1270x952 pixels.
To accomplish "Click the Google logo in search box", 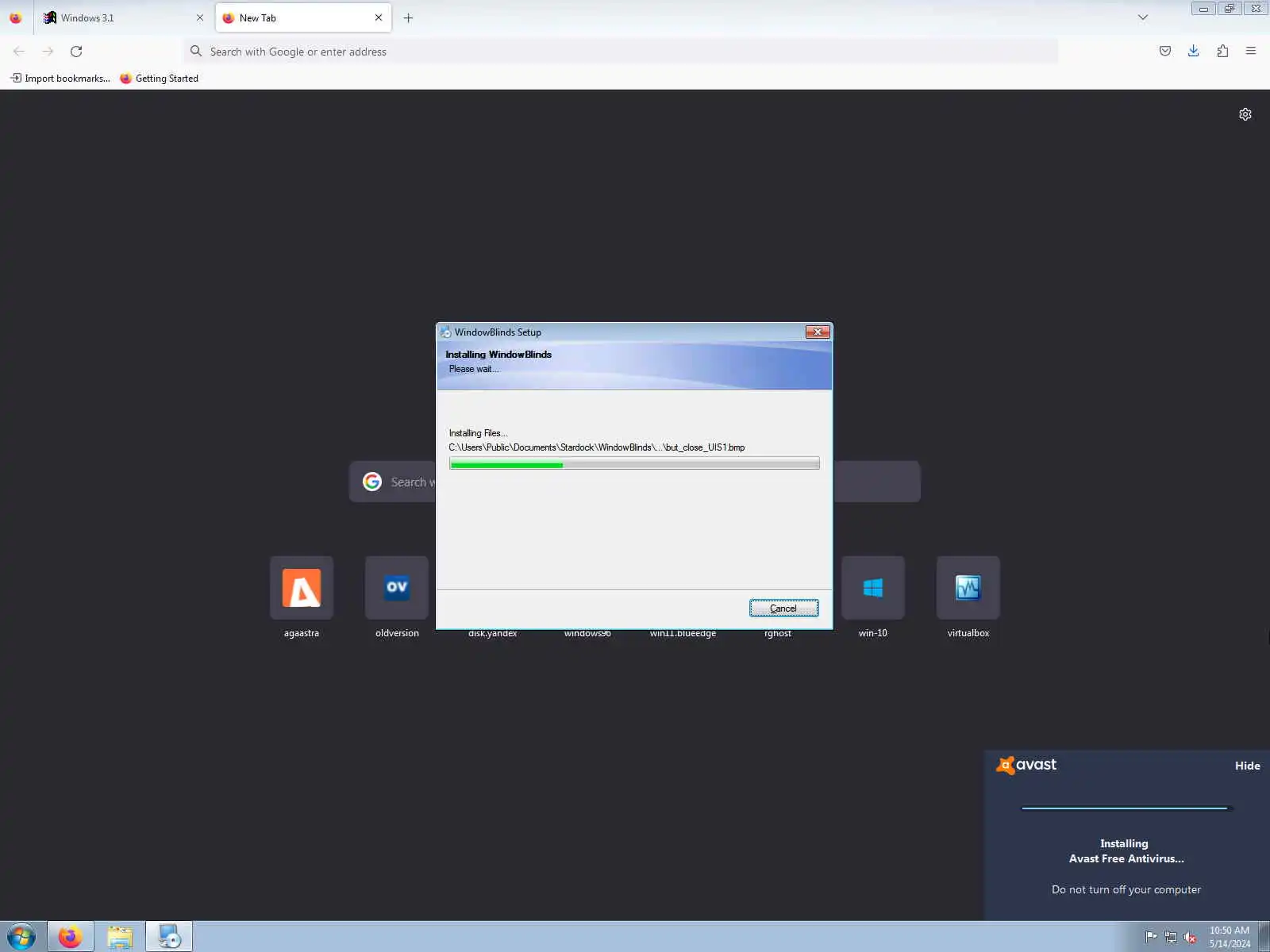I will click(x=372, y=482).
